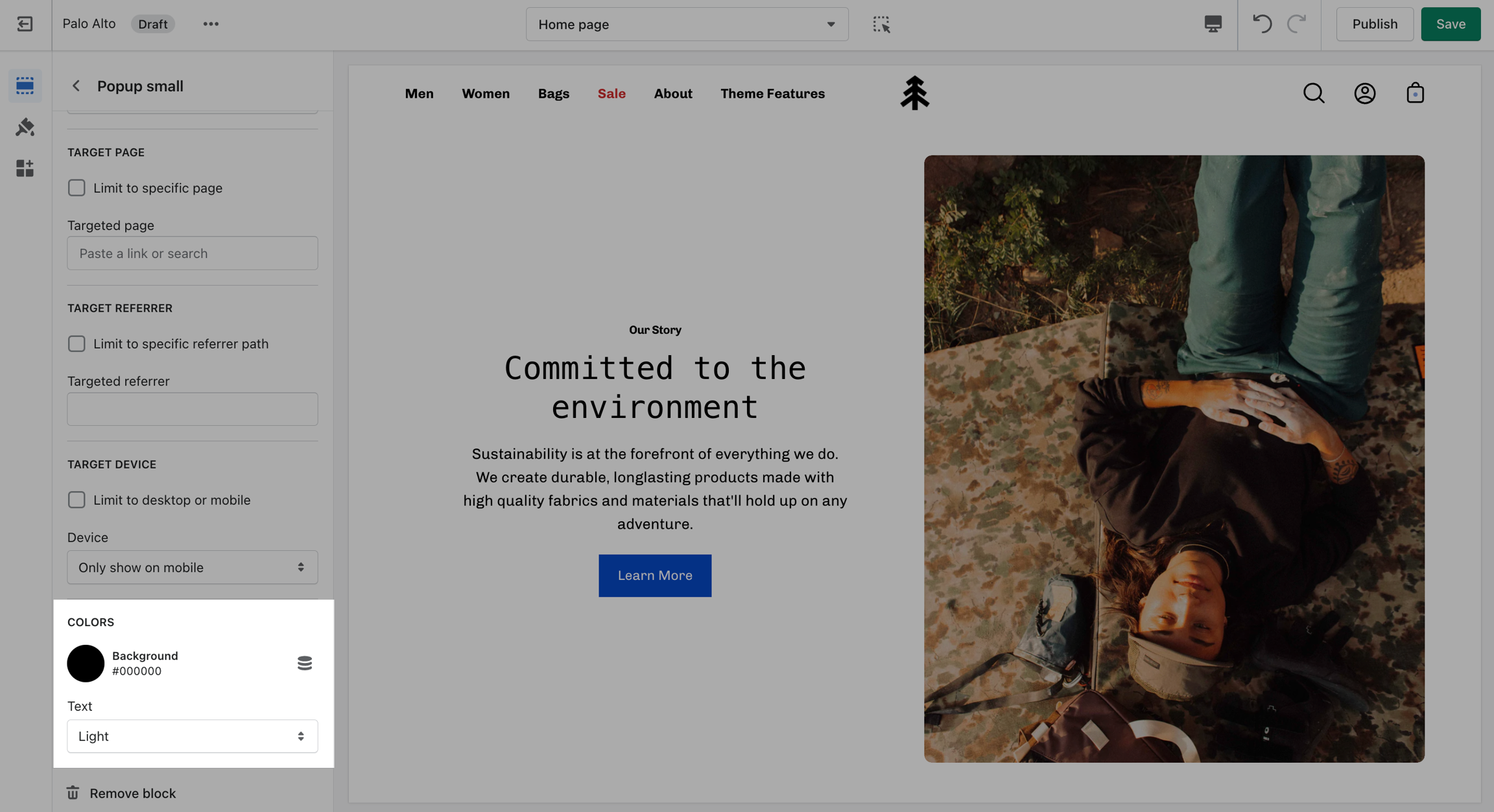Image resolution: width=1494 pixels, height=812 pixels.
Task: Expand the Device dropdown showing mobile
Action: 192,567
